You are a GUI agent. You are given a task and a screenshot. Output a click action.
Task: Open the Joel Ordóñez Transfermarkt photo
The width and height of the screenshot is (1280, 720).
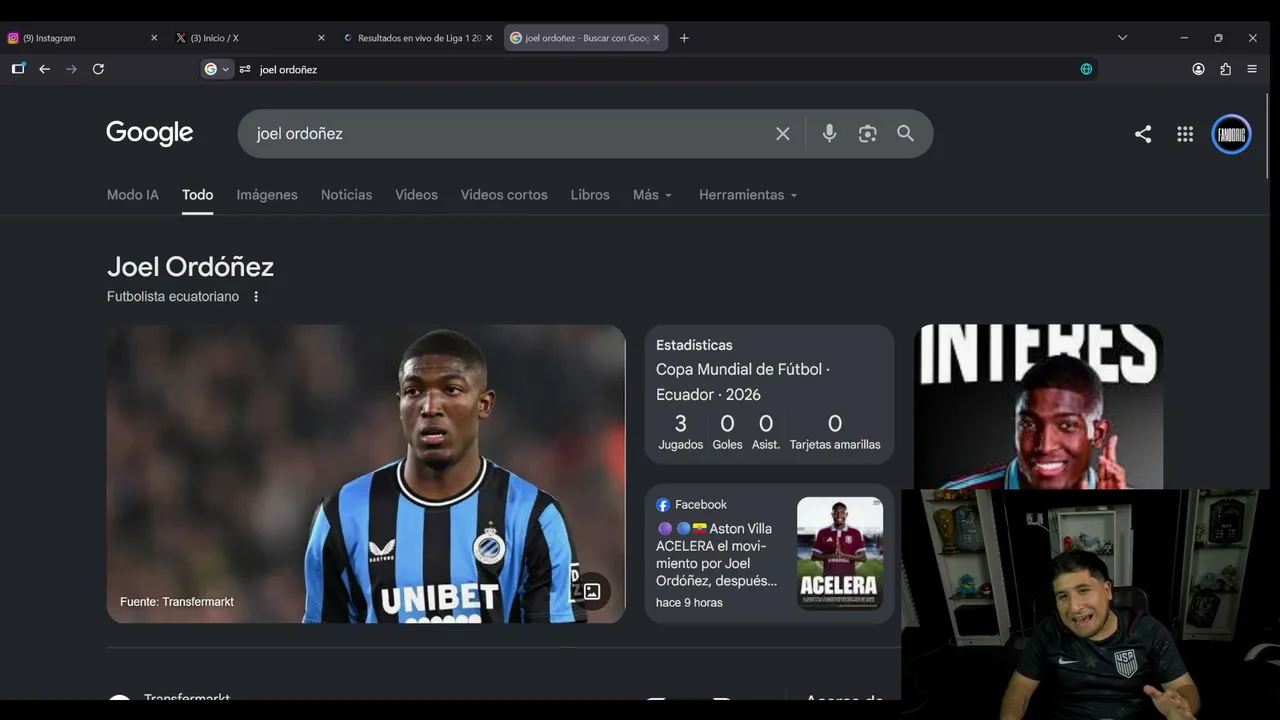[366, 474]
